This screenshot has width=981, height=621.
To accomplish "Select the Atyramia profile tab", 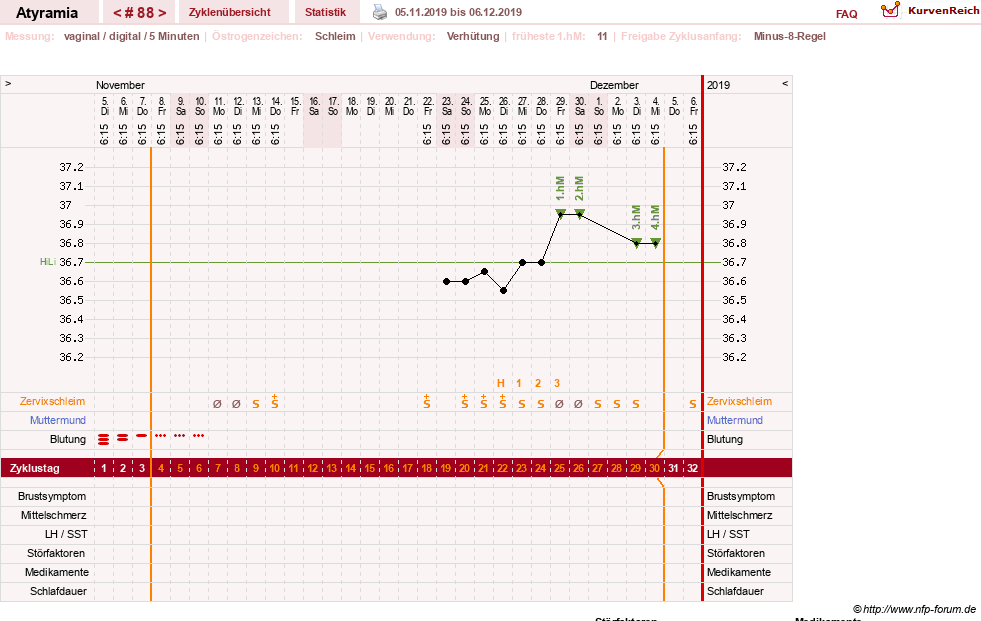I will 47,13.
